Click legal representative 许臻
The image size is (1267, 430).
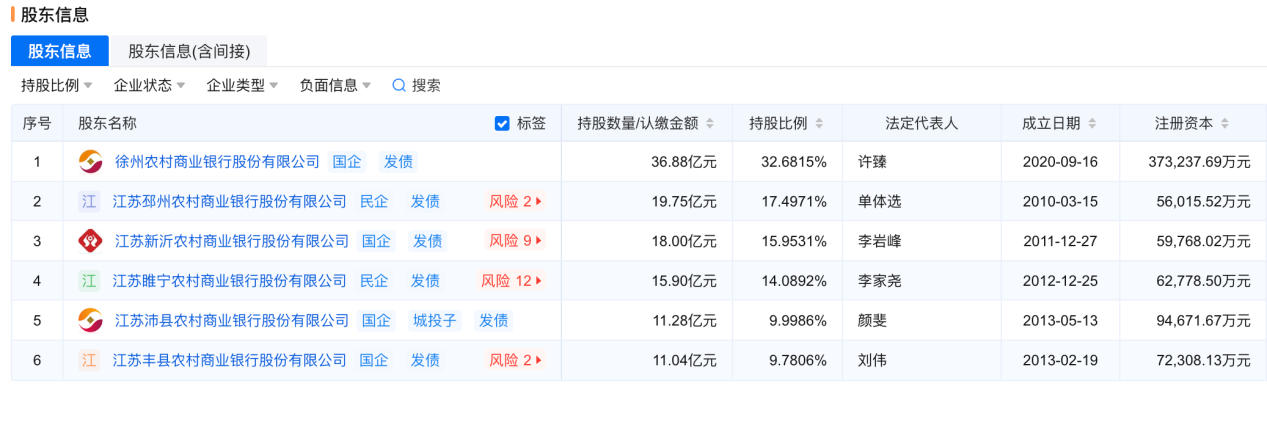(873, 161)
